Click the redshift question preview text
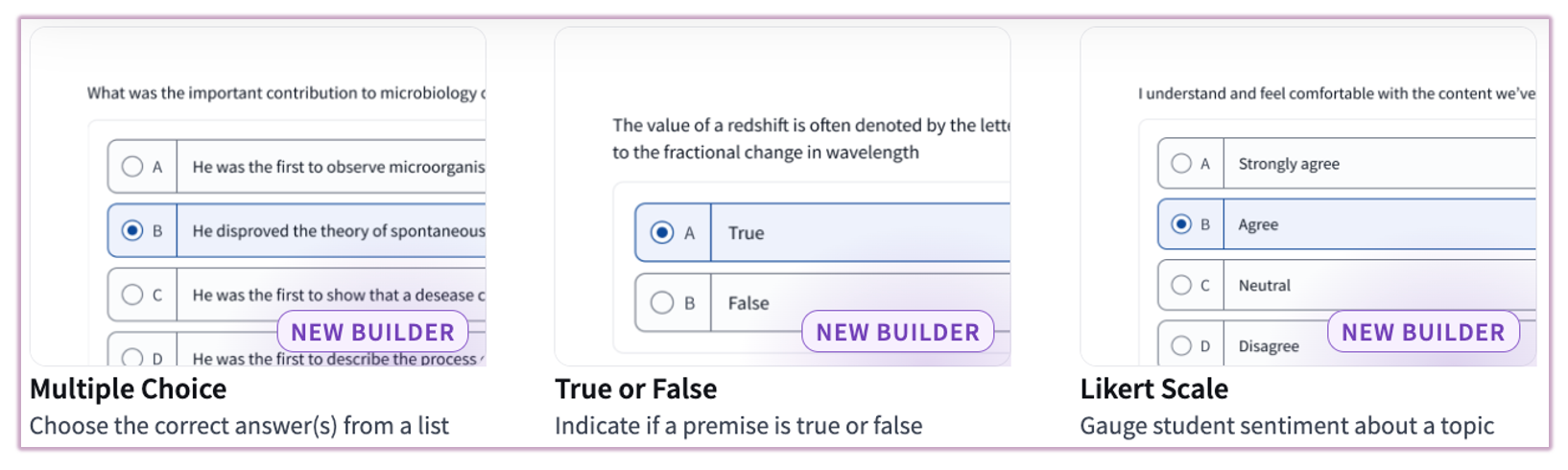The image size is (1568, 470). click(x=811, y=138)
